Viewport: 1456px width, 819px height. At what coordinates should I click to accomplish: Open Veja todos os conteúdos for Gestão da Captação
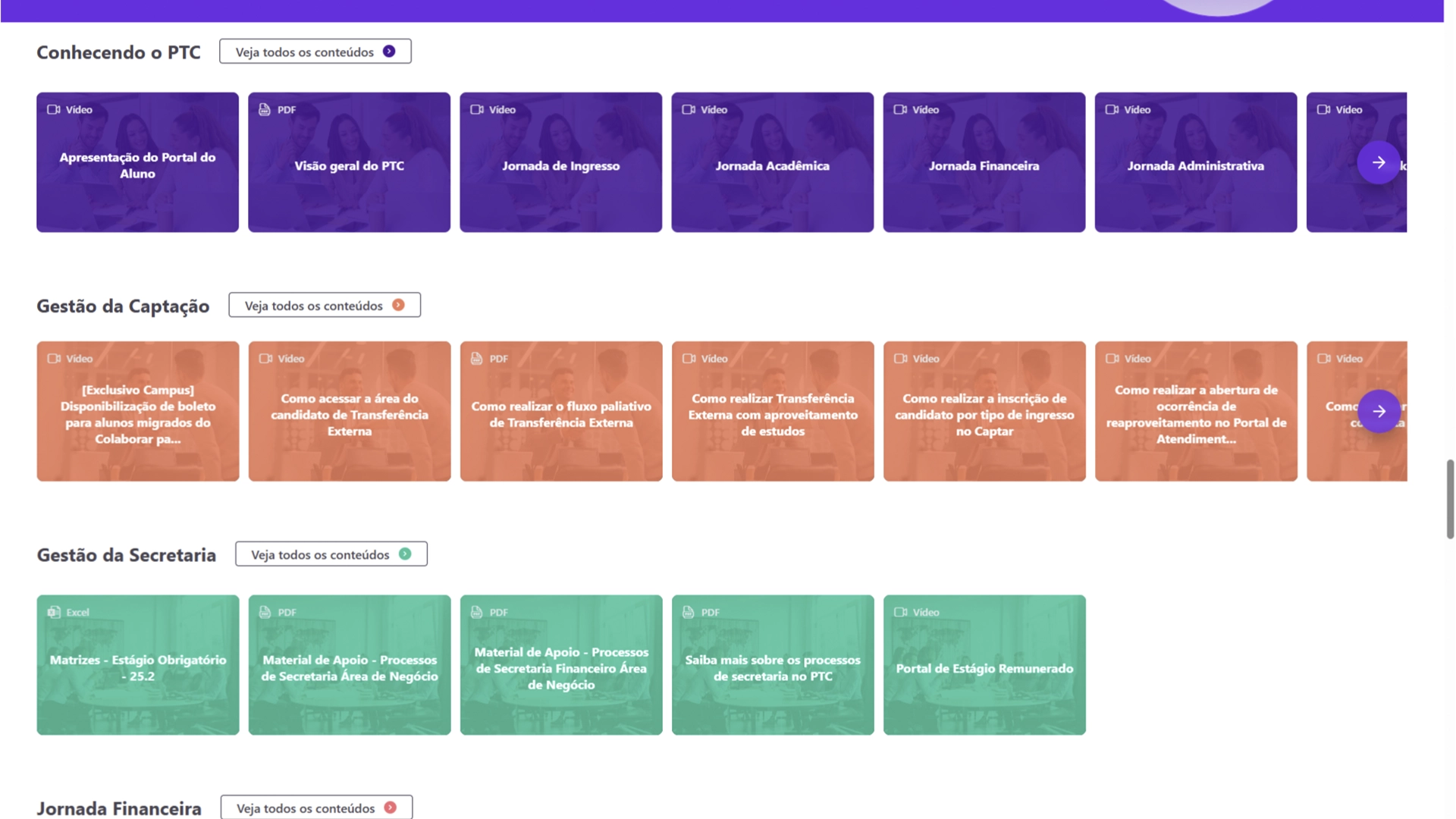point(325,305)
